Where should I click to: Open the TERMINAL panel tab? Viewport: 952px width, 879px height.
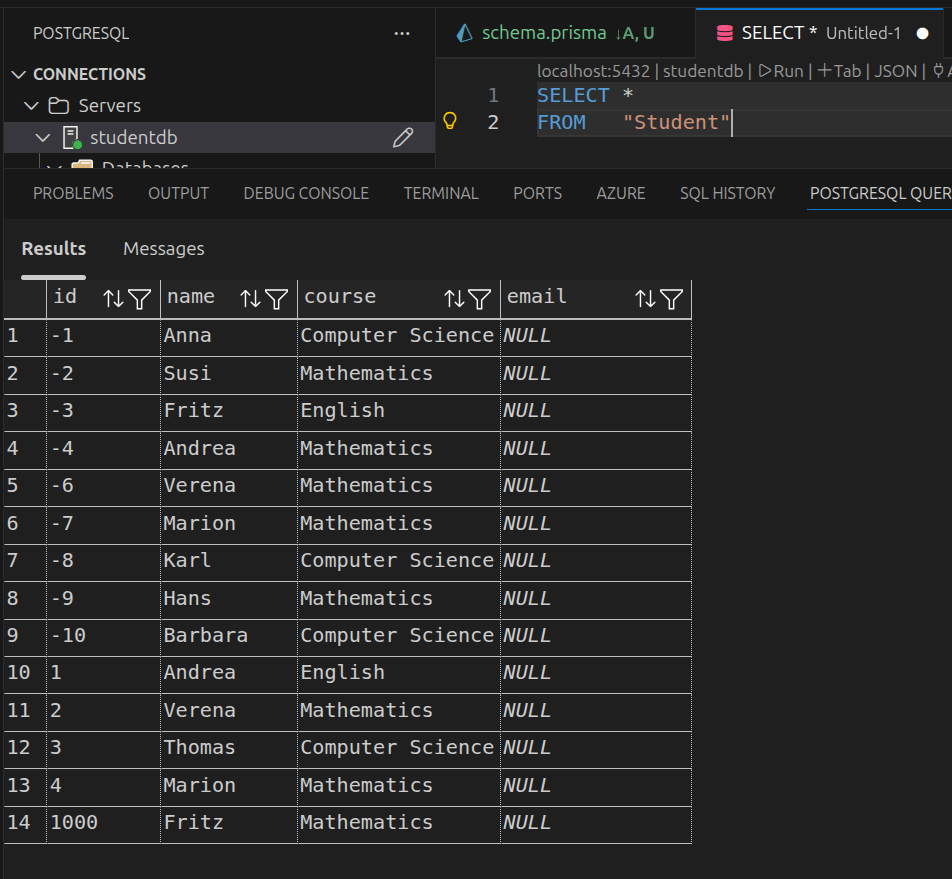(x=441, y=193)
